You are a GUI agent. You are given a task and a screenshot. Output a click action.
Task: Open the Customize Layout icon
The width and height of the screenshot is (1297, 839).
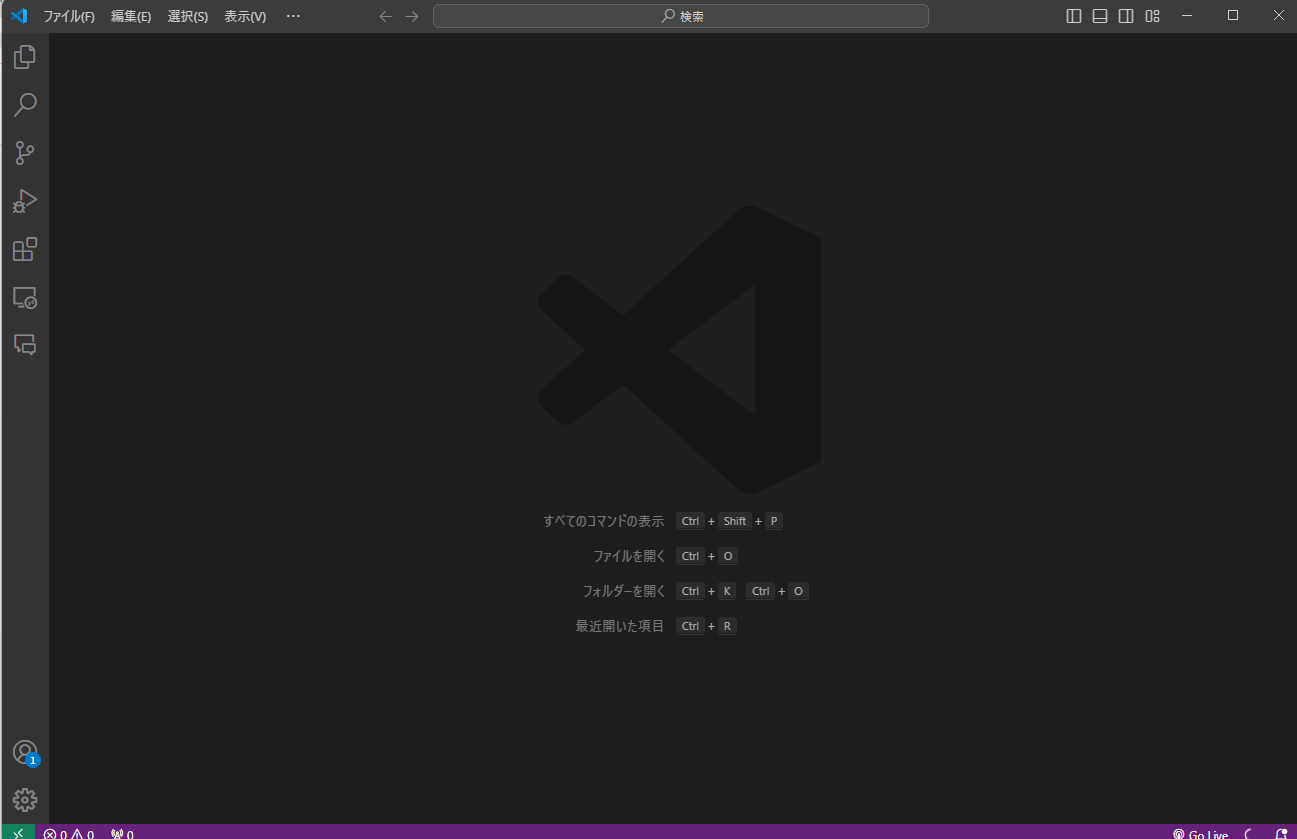point(1153,16)
